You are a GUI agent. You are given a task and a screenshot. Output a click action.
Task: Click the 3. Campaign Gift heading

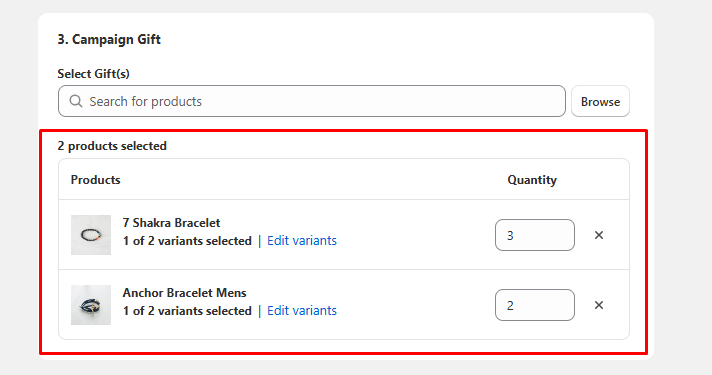109,39
